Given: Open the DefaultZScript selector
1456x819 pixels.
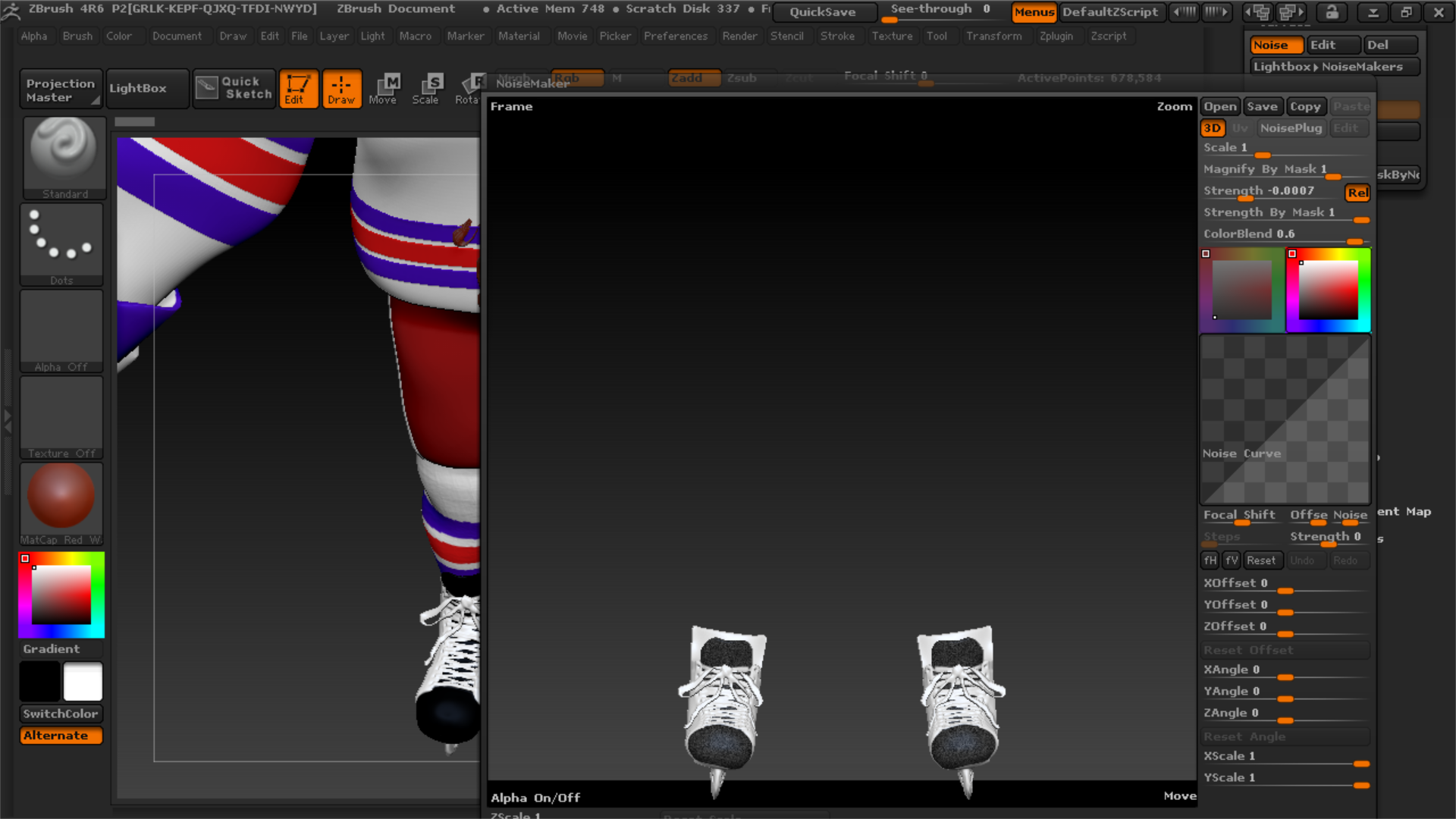Looking at the screenshot, I should pos(1112,12).
